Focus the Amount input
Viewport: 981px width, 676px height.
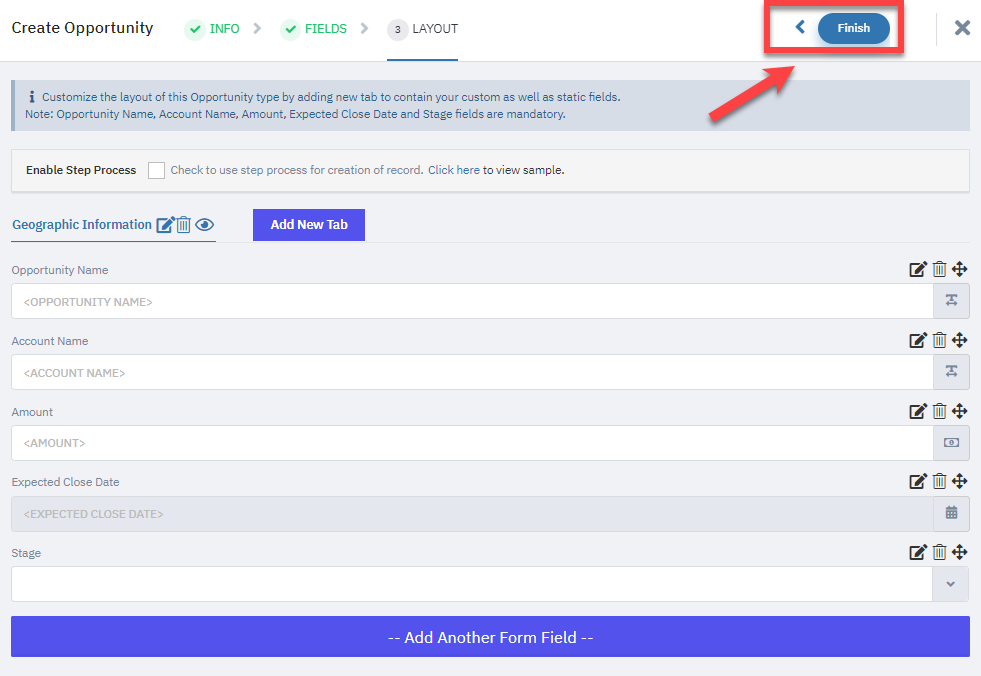472,443
